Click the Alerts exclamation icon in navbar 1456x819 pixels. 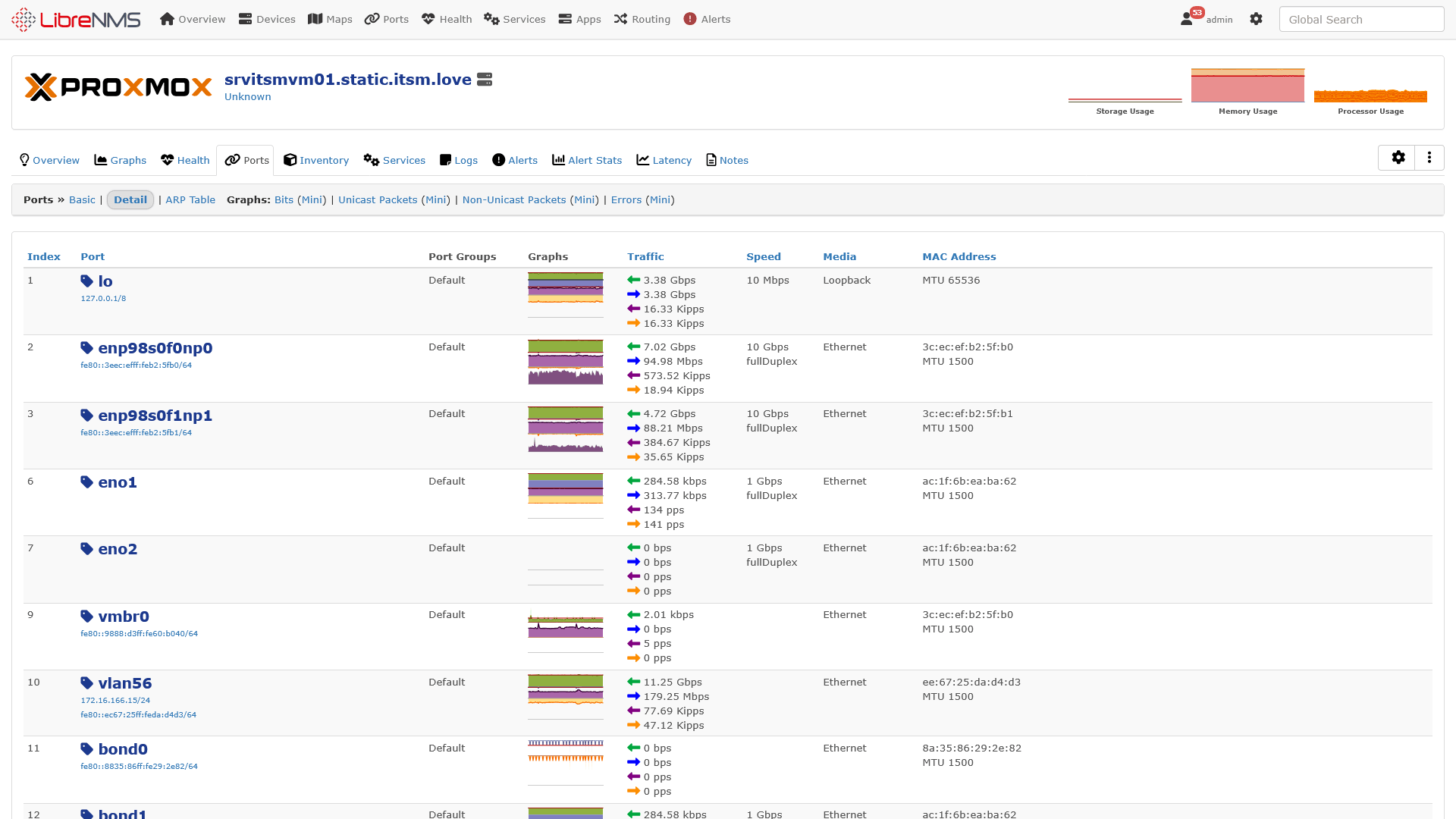tap(689, 19)
